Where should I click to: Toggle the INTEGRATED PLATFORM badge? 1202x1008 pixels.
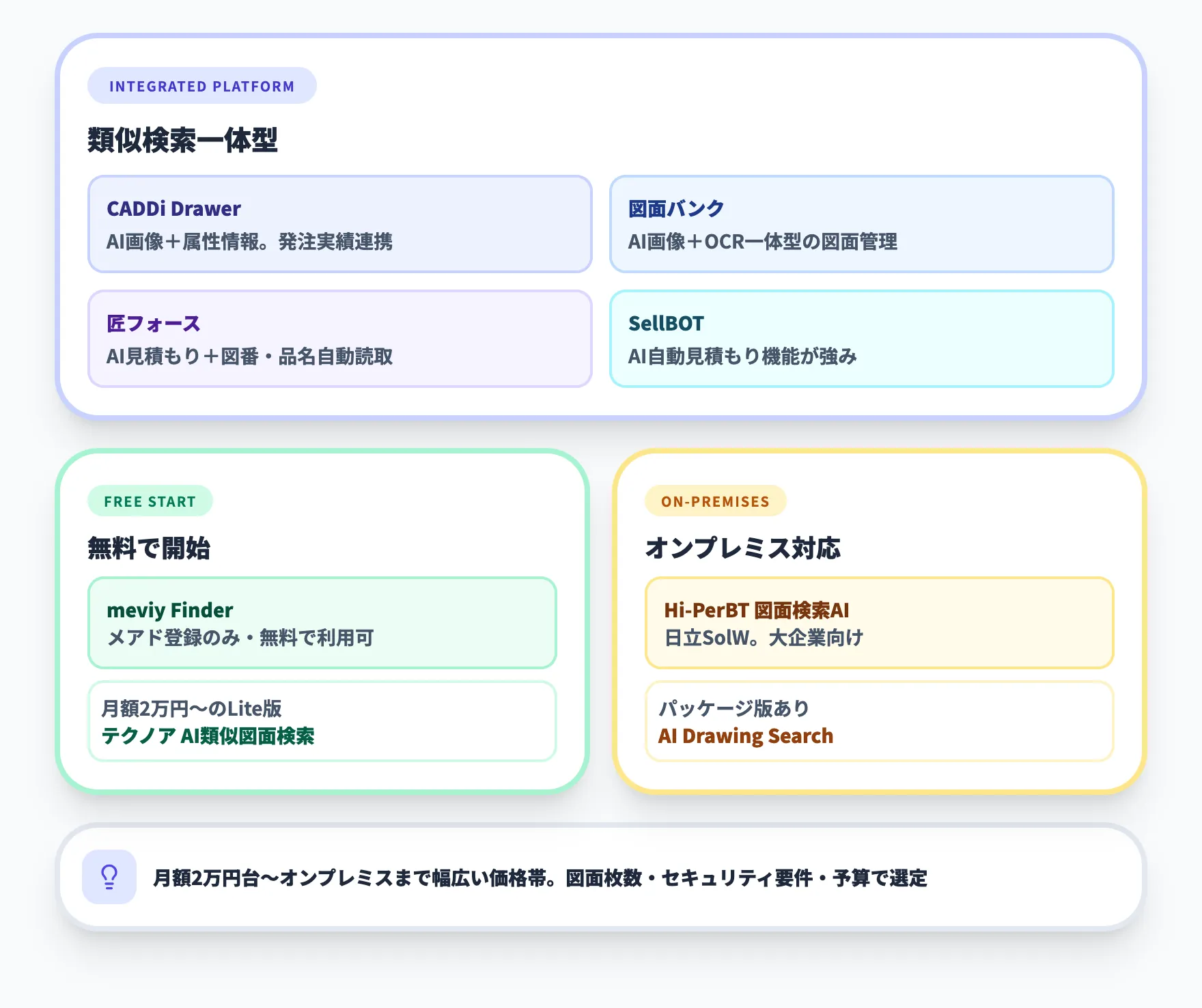click(201, 85)
